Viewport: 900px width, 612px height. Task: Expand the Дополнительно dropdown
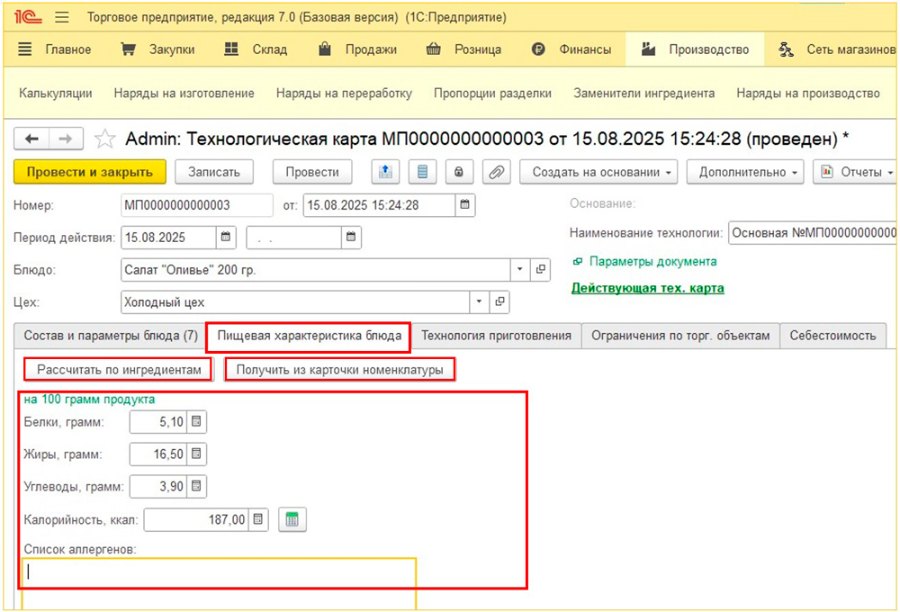tap(745, 172)
